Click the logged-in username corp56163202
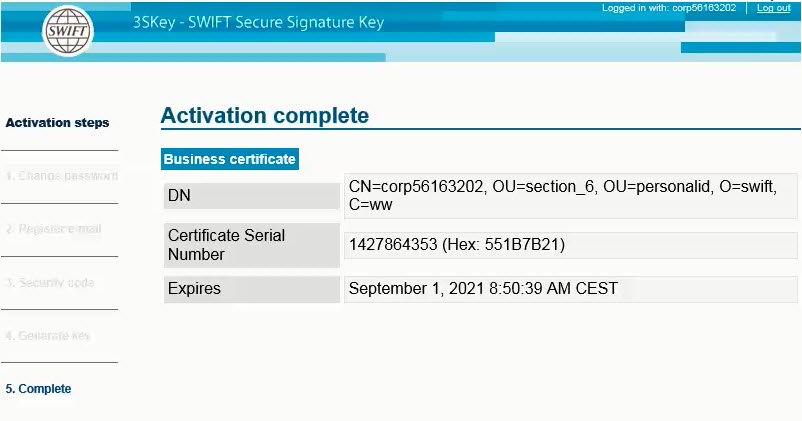Screen dimensions: 802x421 point(704,8)
